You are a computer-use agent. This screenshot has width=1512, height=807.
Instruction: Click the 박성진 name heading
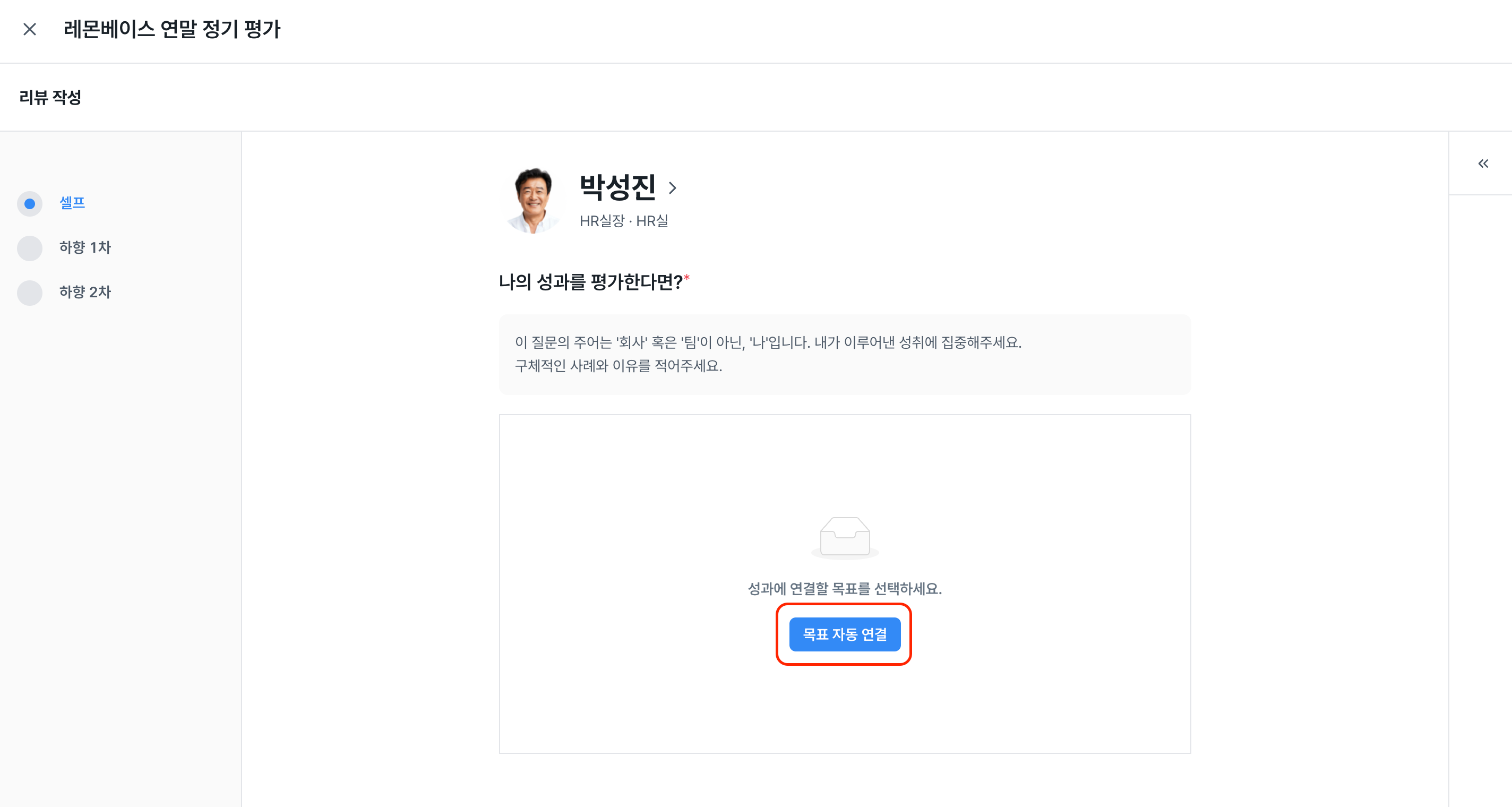[617, 187]
